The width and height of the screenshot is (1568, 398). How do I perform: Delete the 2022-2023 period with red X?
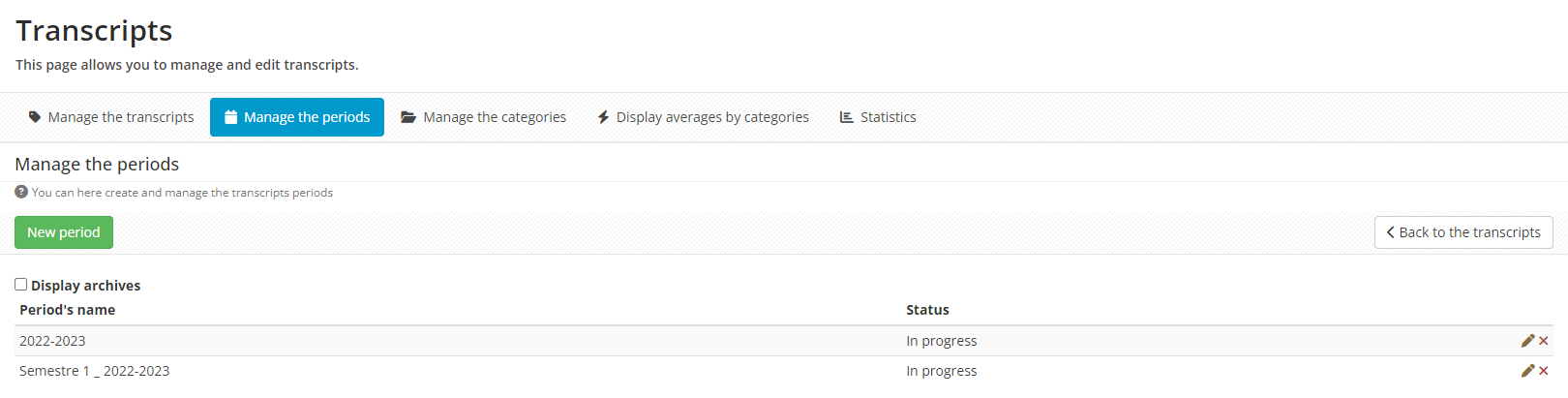1544,341
